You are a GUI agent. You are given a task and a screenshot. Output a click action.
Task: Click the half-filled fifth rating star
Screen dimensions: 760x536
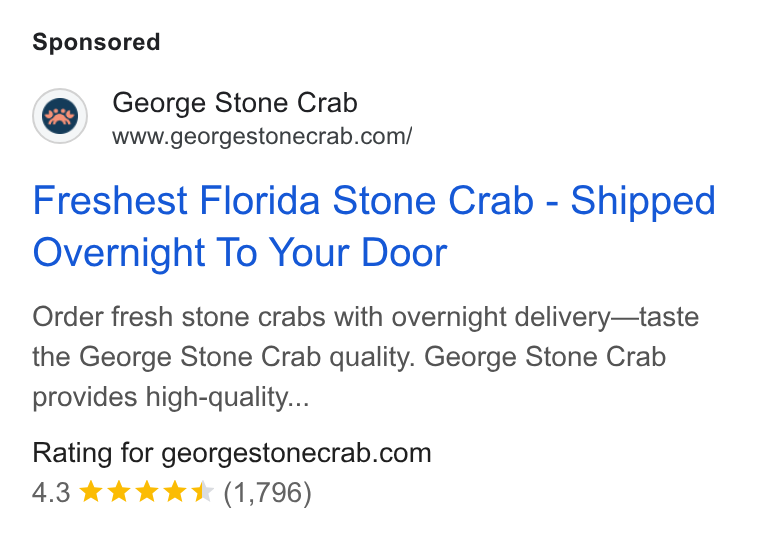click(x=203, y=491)
